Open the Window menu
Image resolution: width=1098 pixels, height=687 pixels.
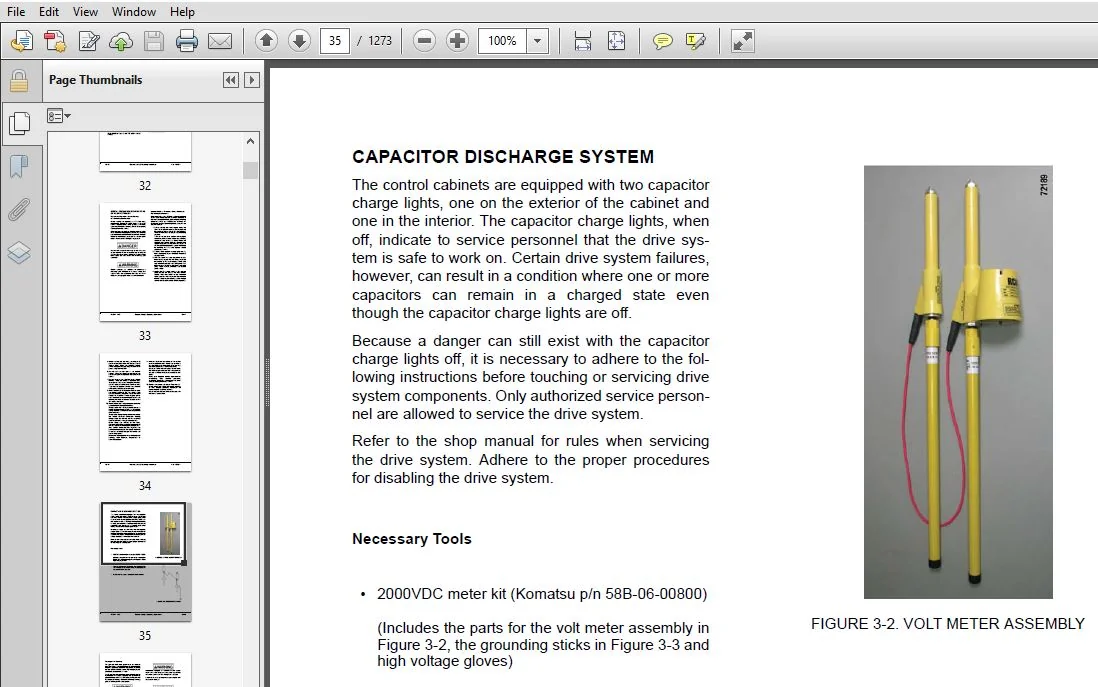coord(134,11)
